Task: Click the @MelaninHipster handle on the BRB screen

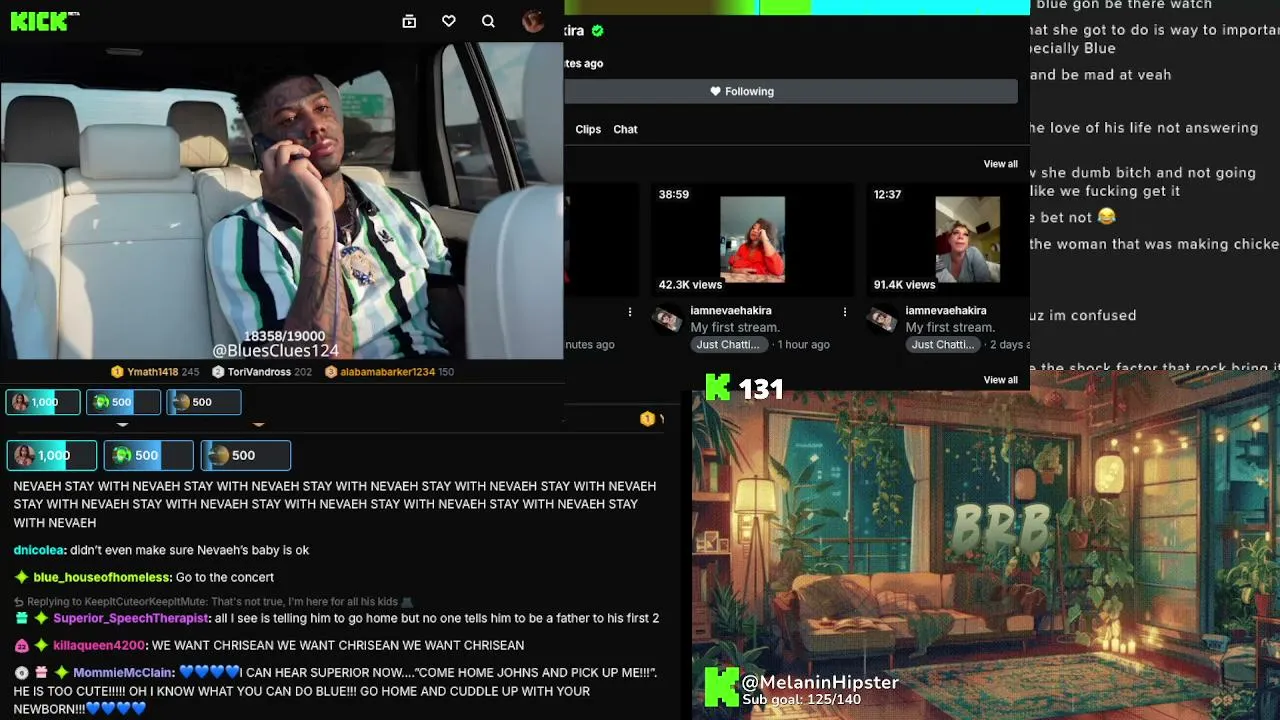Action: click(820, 682)
